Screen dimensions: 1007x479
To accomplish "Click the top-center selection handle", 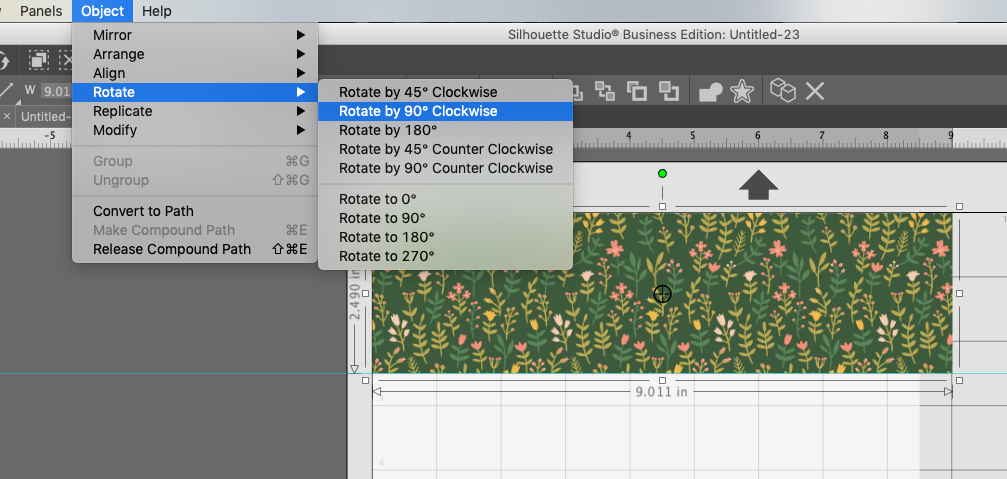I will (662, 206).
